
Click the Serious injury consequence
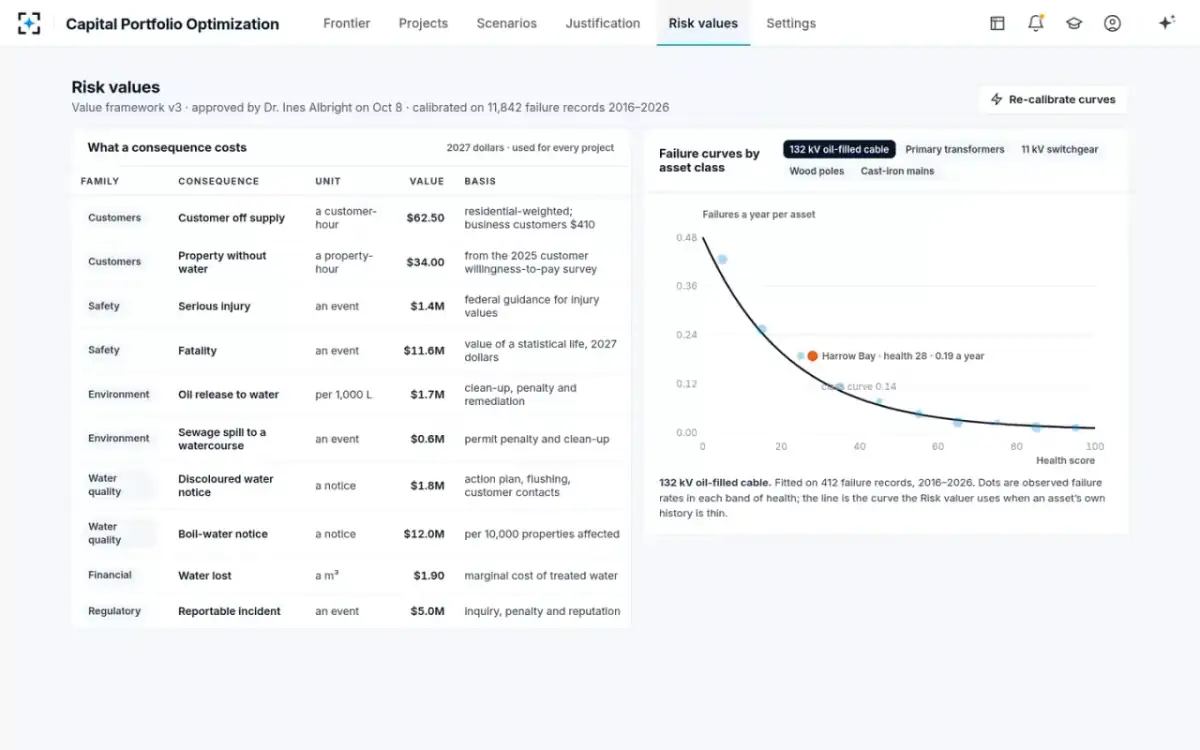pyautogui.click(x=214, y=306)
